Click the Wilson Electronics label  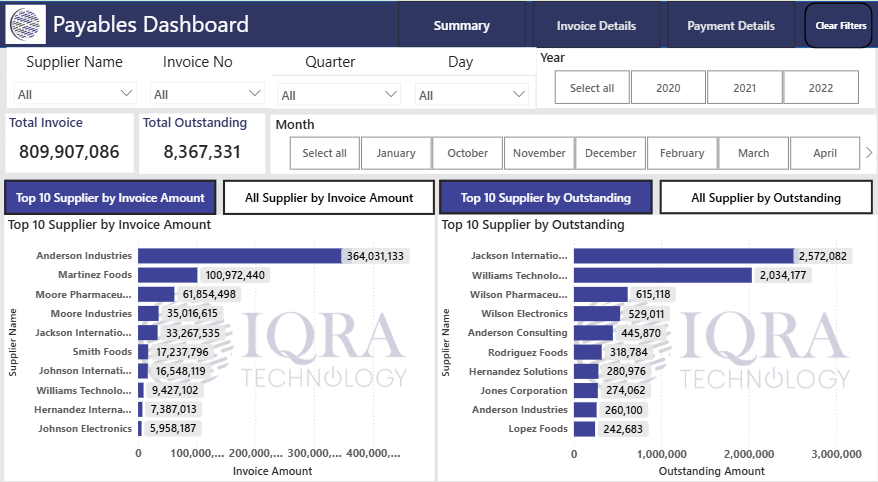click(525, 313)
